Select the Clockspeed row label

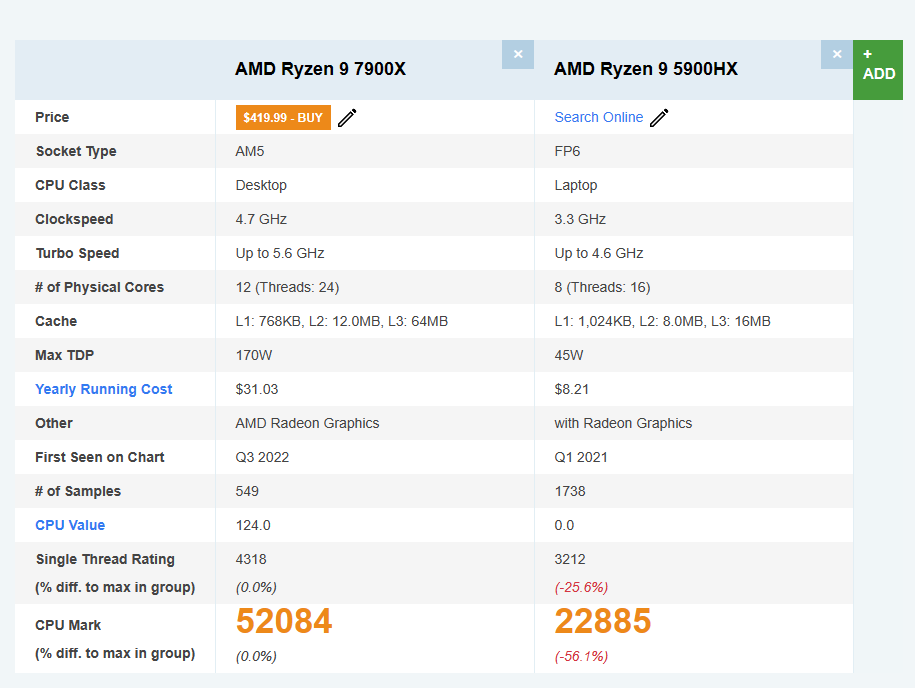coord(74,219)
